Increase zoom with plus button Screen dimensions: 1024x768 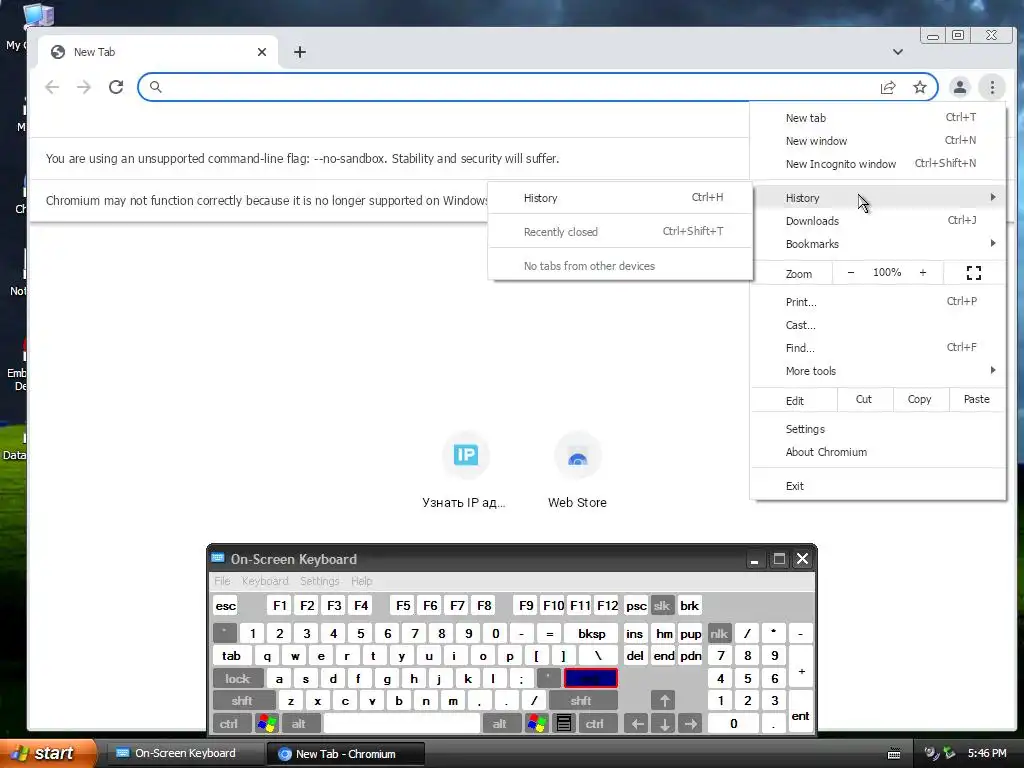pos(923,272)
